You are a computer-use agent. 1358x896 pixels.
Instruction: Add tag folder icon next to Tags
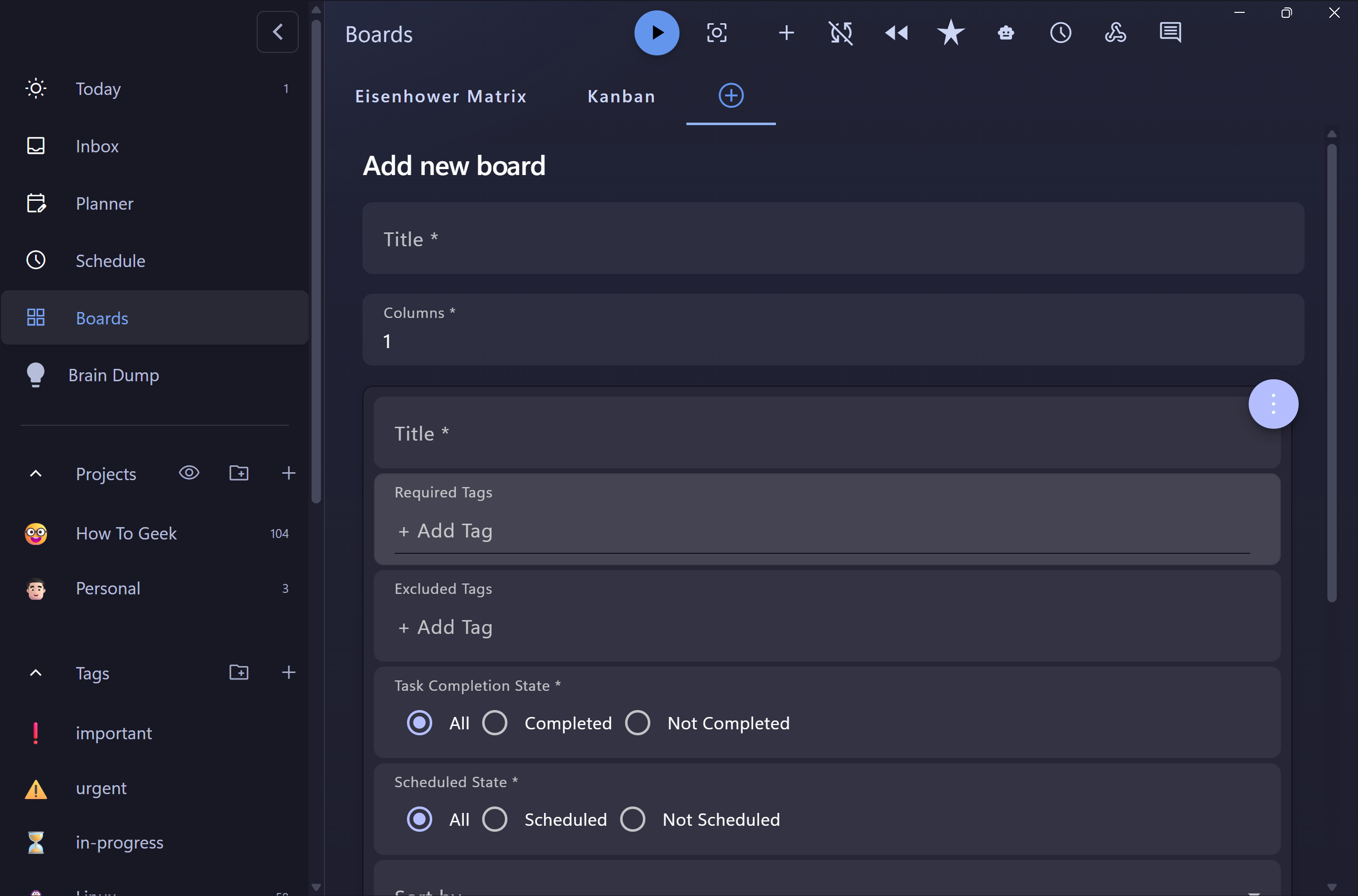tap(239, 672)
